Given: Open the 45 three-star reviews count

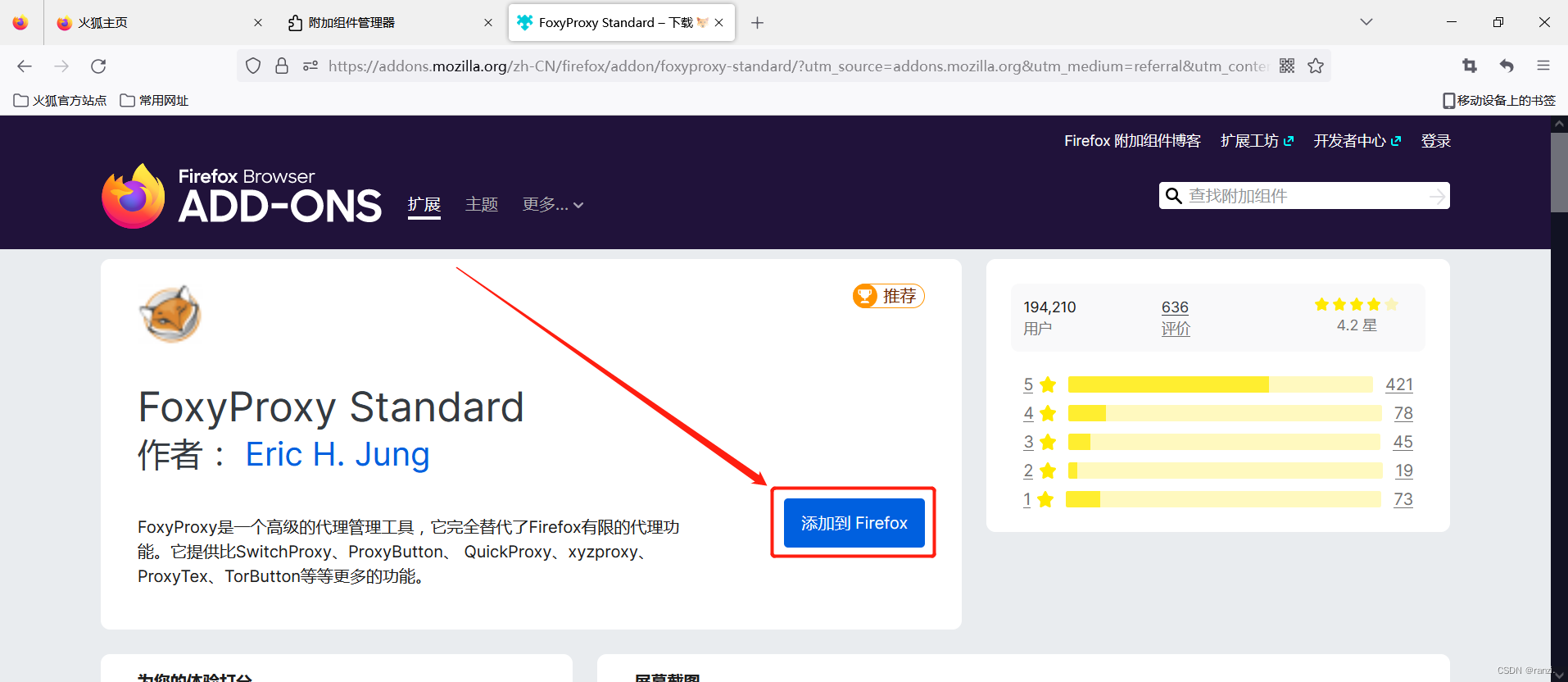Looking at the screenshot, I should 1403,442.
